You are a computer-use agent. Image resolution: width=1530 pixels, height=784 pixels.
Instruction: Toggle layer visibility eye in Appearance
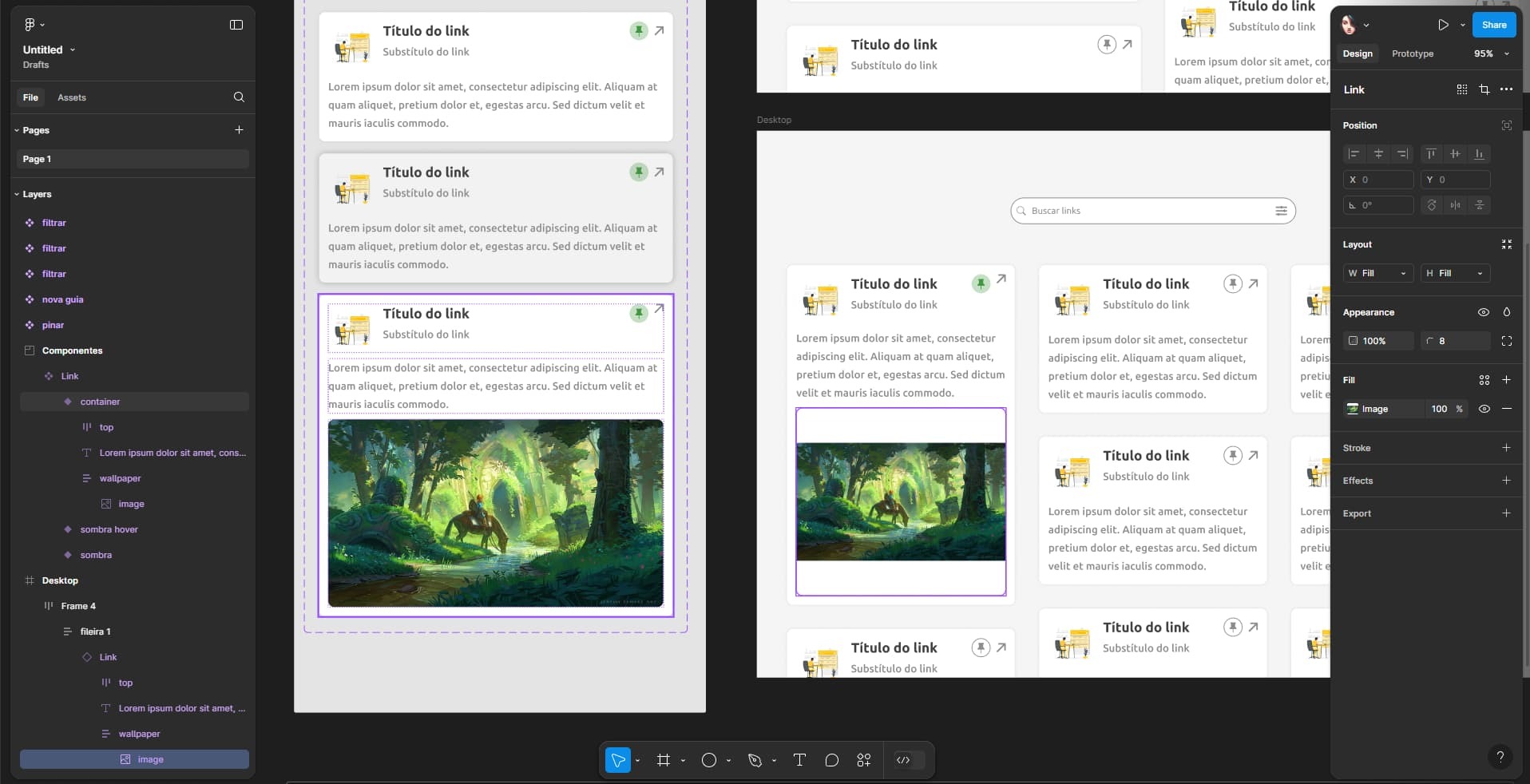click(x=1483, y=312)
